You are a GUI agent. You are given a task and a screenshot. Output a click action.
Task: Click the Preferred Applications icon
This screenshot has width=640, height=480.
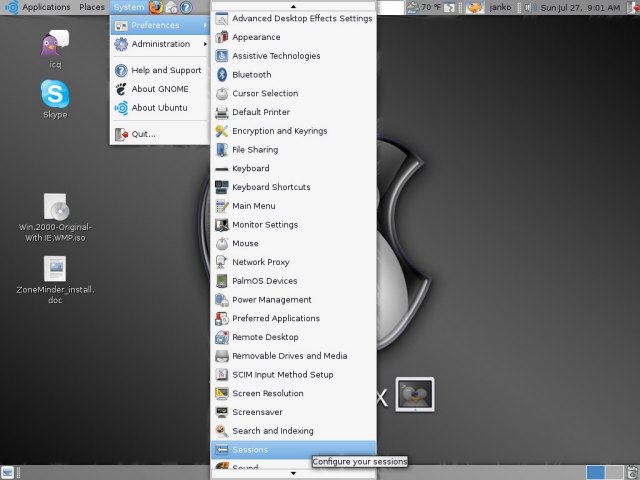tap(222, 319)
